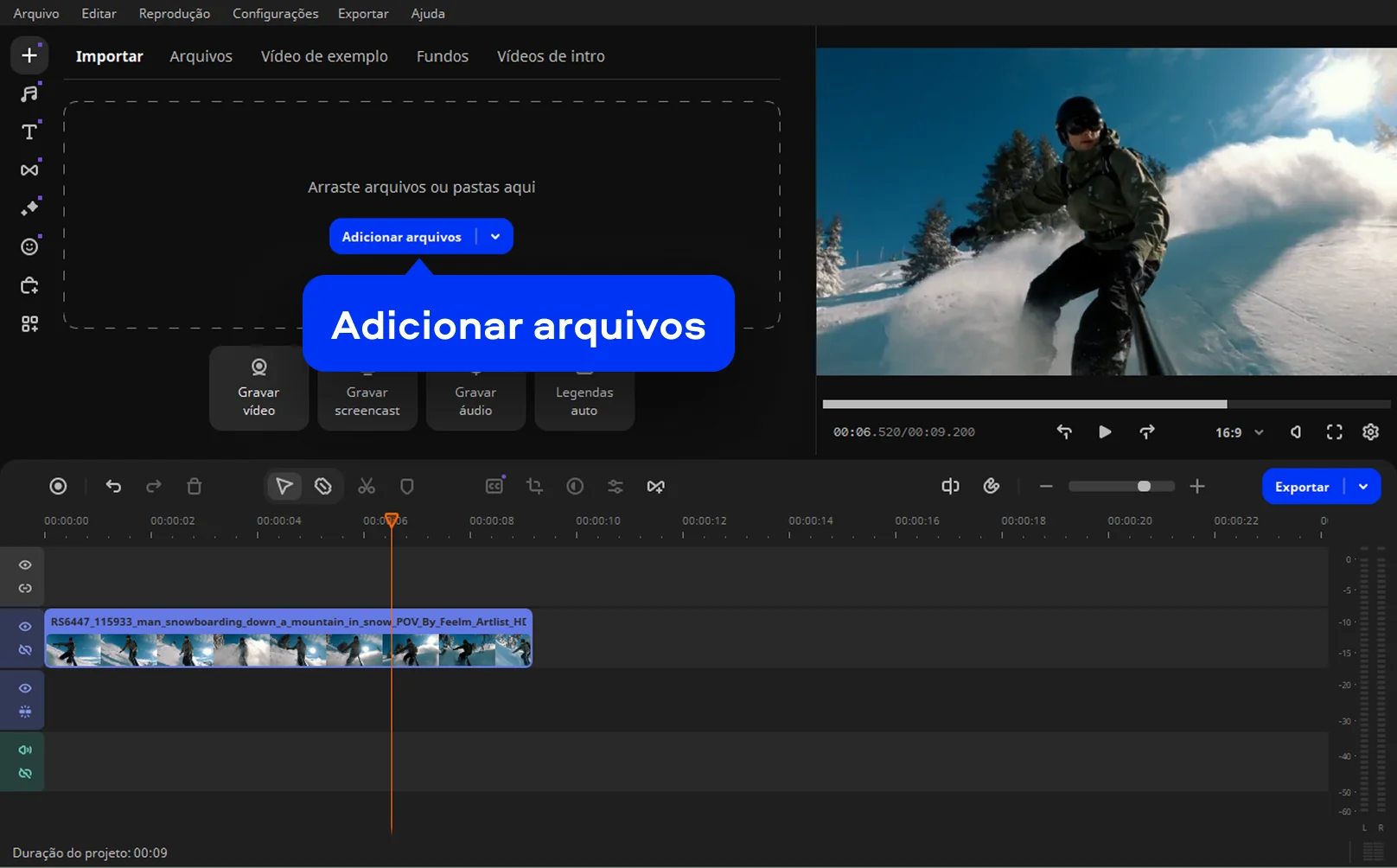
Task: Open the Stickers smiley icon in sidebar
Action: point(29,247)
